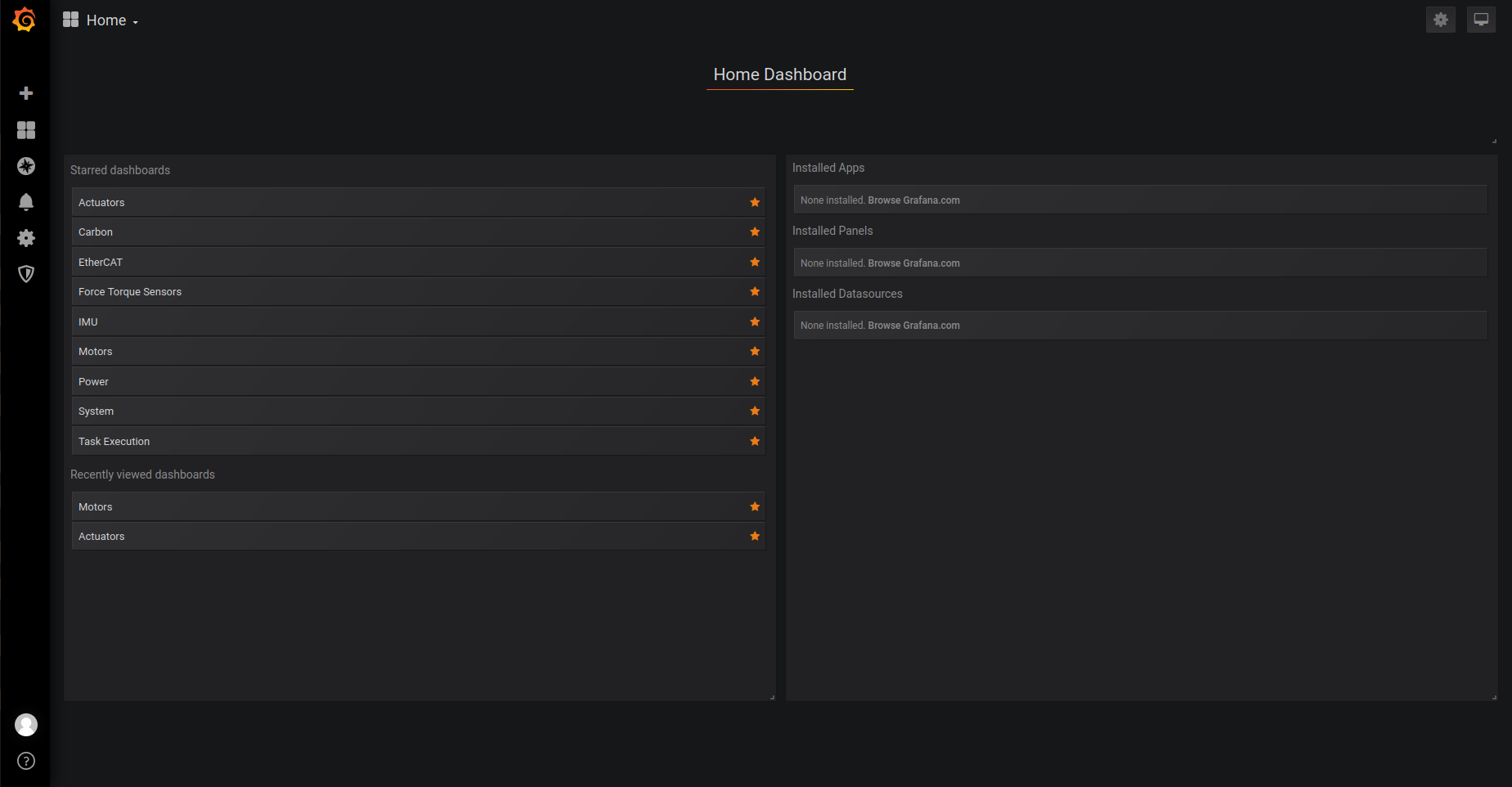Open the Help question mark icon
The height and width of the screenshot is (787, 1512).
[26, 761]
